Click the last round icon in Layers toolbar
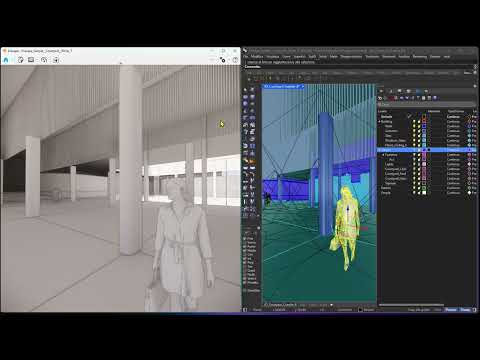Image resolution: width=480 pixels, height=360 pixels. pos(435,98)
